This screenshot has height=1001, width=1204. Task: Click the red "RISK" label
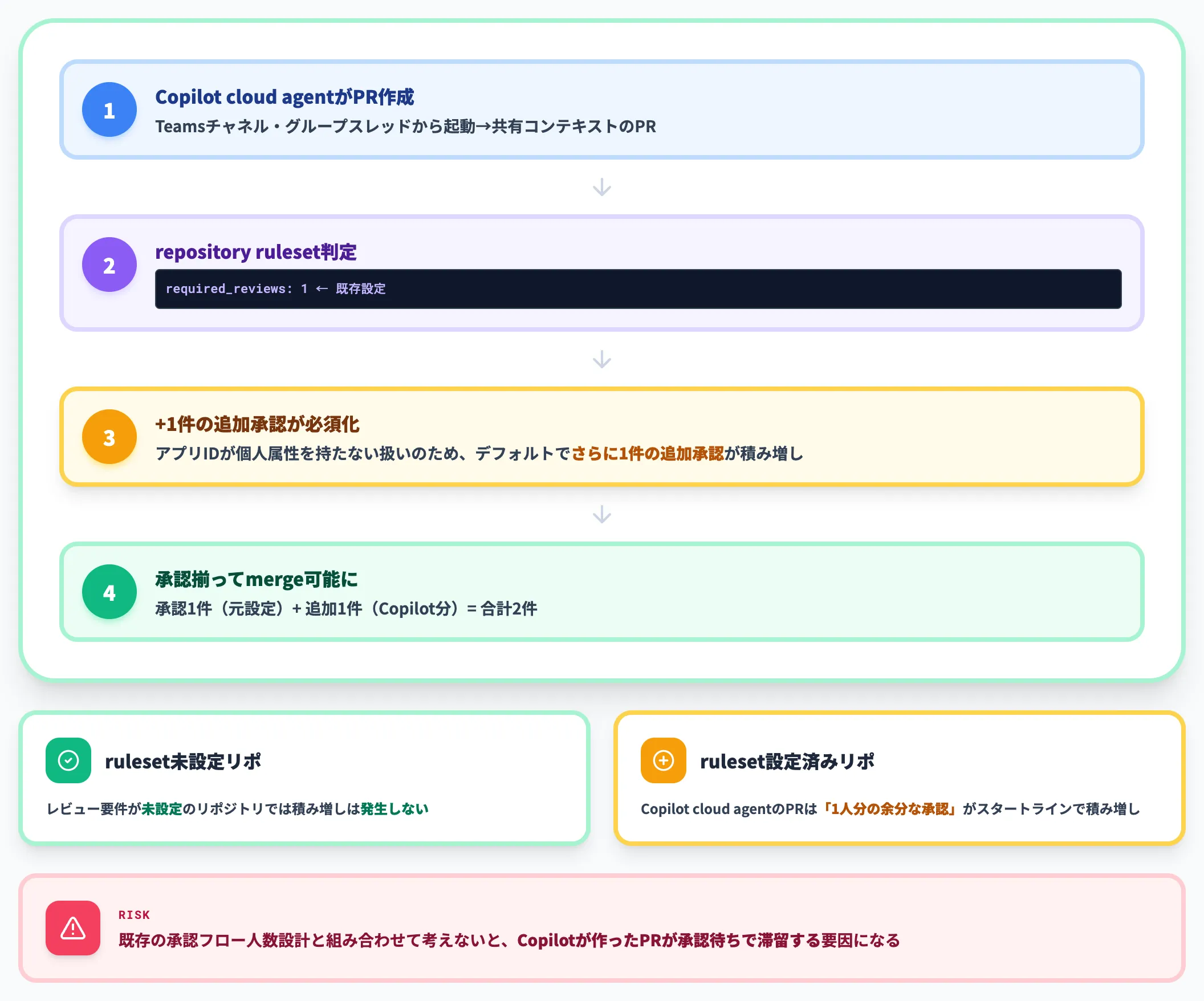[x=134, y=915]
